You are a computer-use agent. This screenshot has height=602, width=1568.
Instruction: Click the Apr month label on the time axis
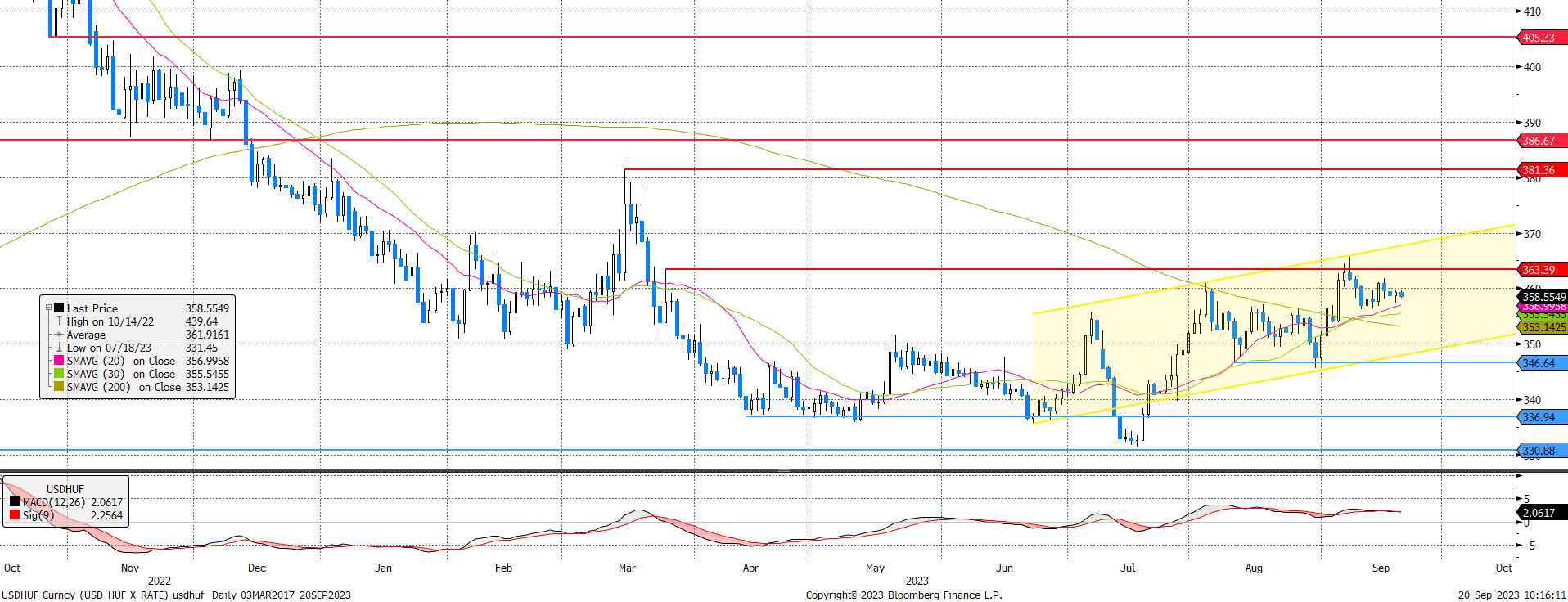pos(750,568)
